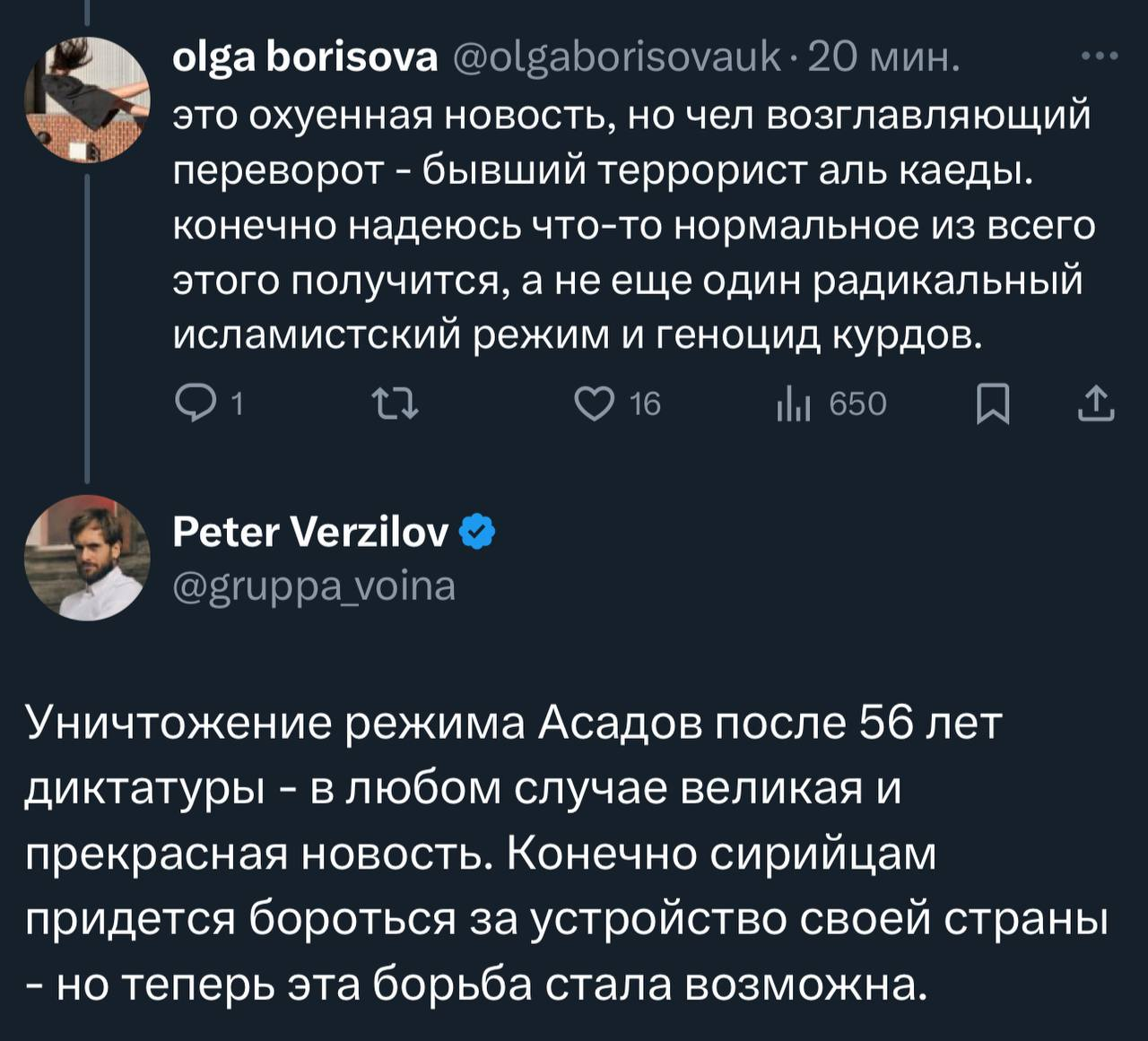Click the share upload icon
This screenshot has height=1041, width=1148.
tap(1095, 404)
